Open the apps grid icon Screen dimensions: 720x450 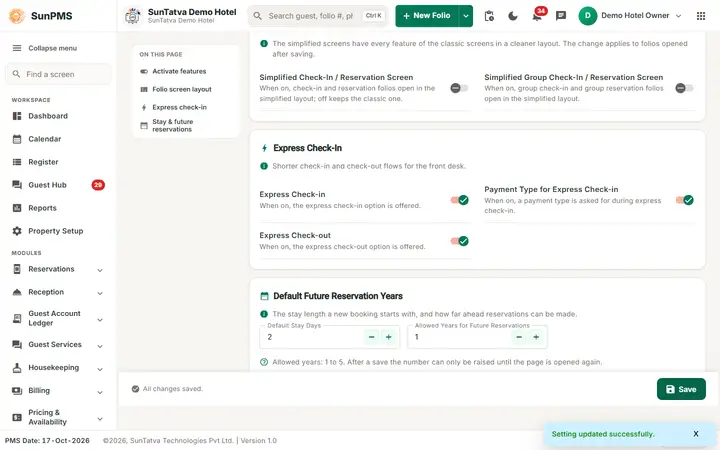701,16
